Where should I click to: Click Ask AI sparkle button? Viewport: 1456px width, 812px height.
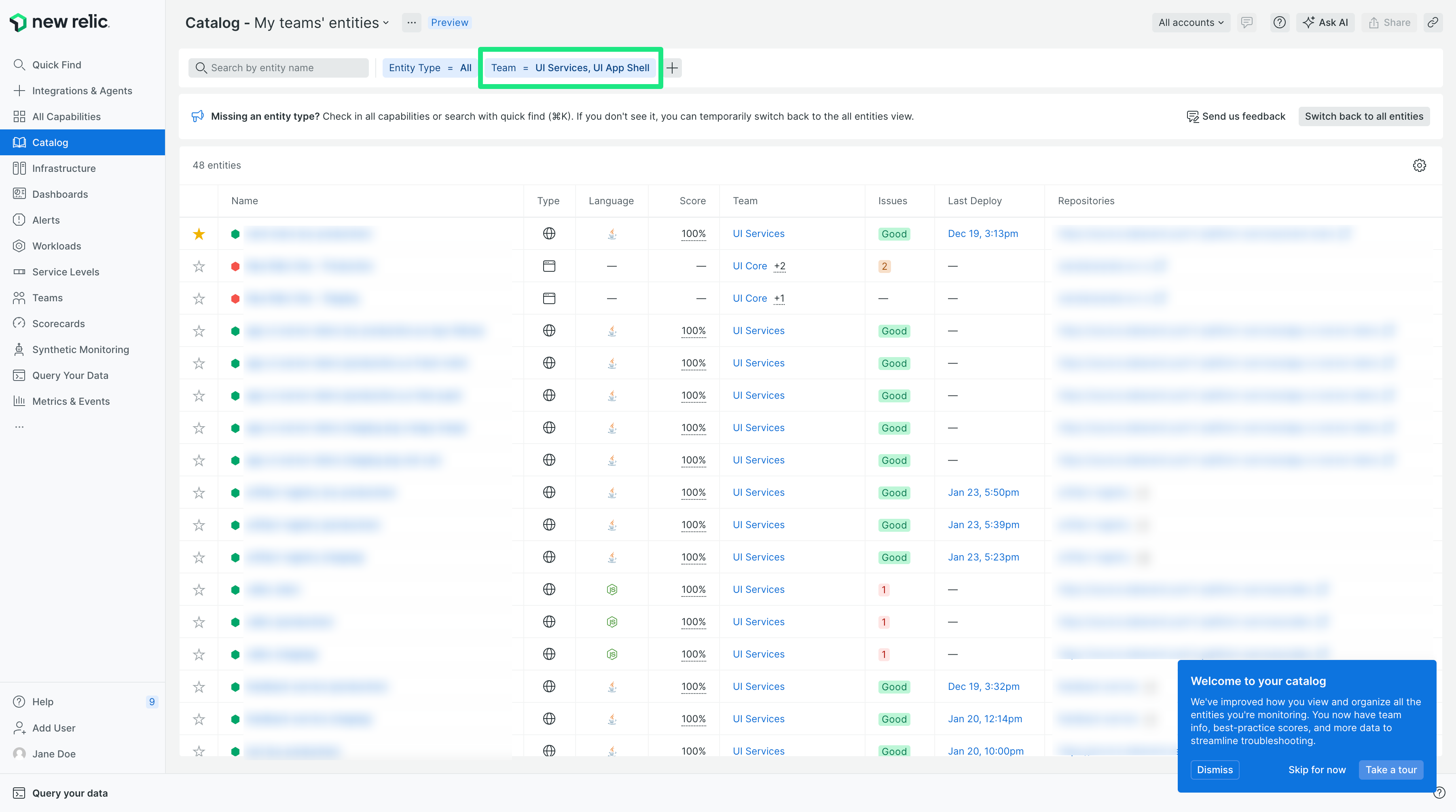click(1325, 23)
